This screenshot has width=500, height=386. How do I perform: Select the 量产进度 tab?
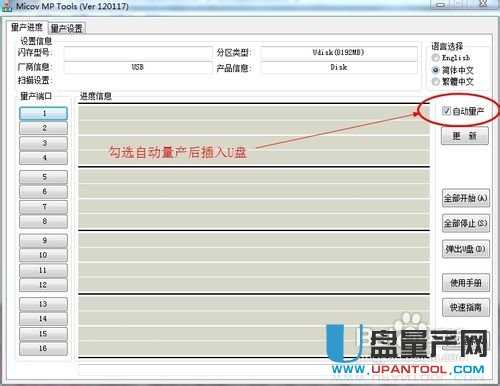pos(27,27)
